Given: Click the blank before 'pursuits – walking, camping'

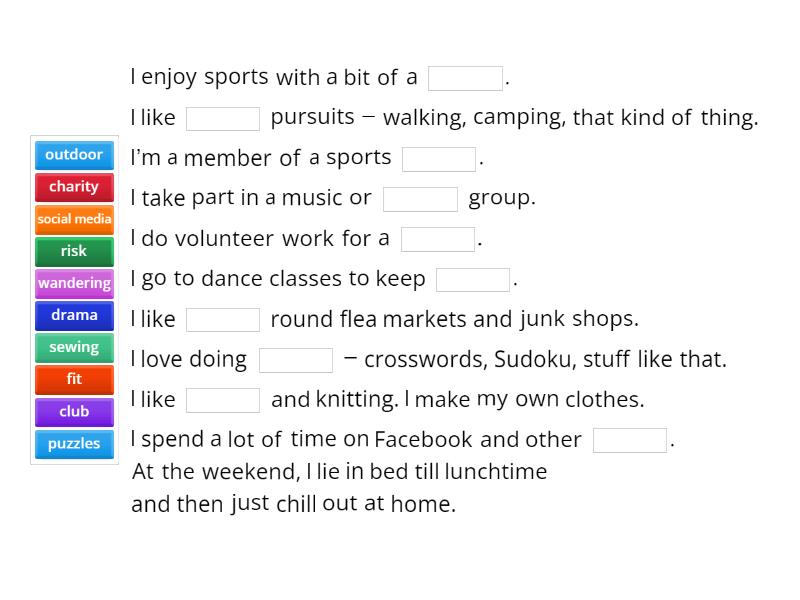Looking at the screenshot, I should tap(223, 119).
